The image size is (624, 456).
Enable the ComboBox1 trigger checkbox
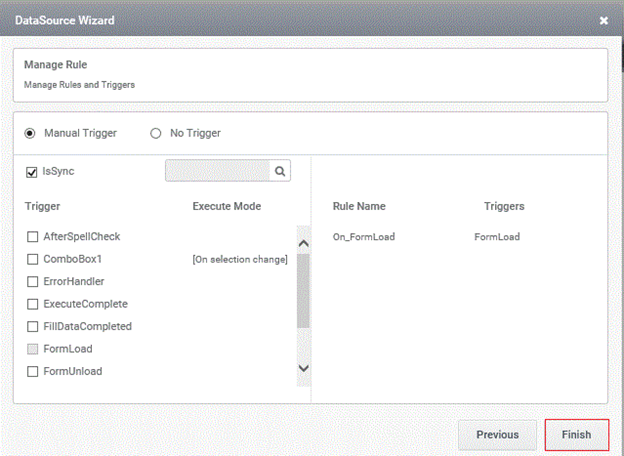coord(32,259)
